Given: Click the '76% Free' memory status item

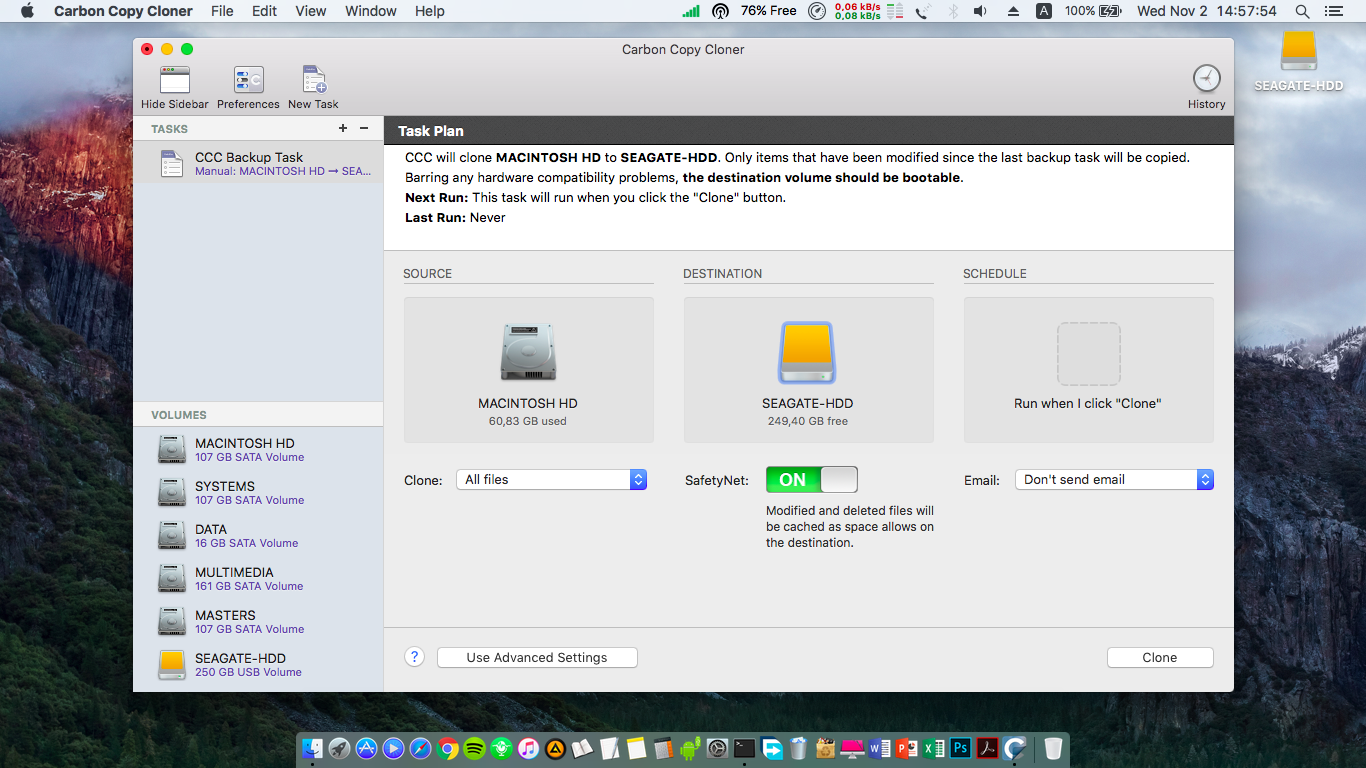Looking at the screenshot, I should (x=768, y=11).
